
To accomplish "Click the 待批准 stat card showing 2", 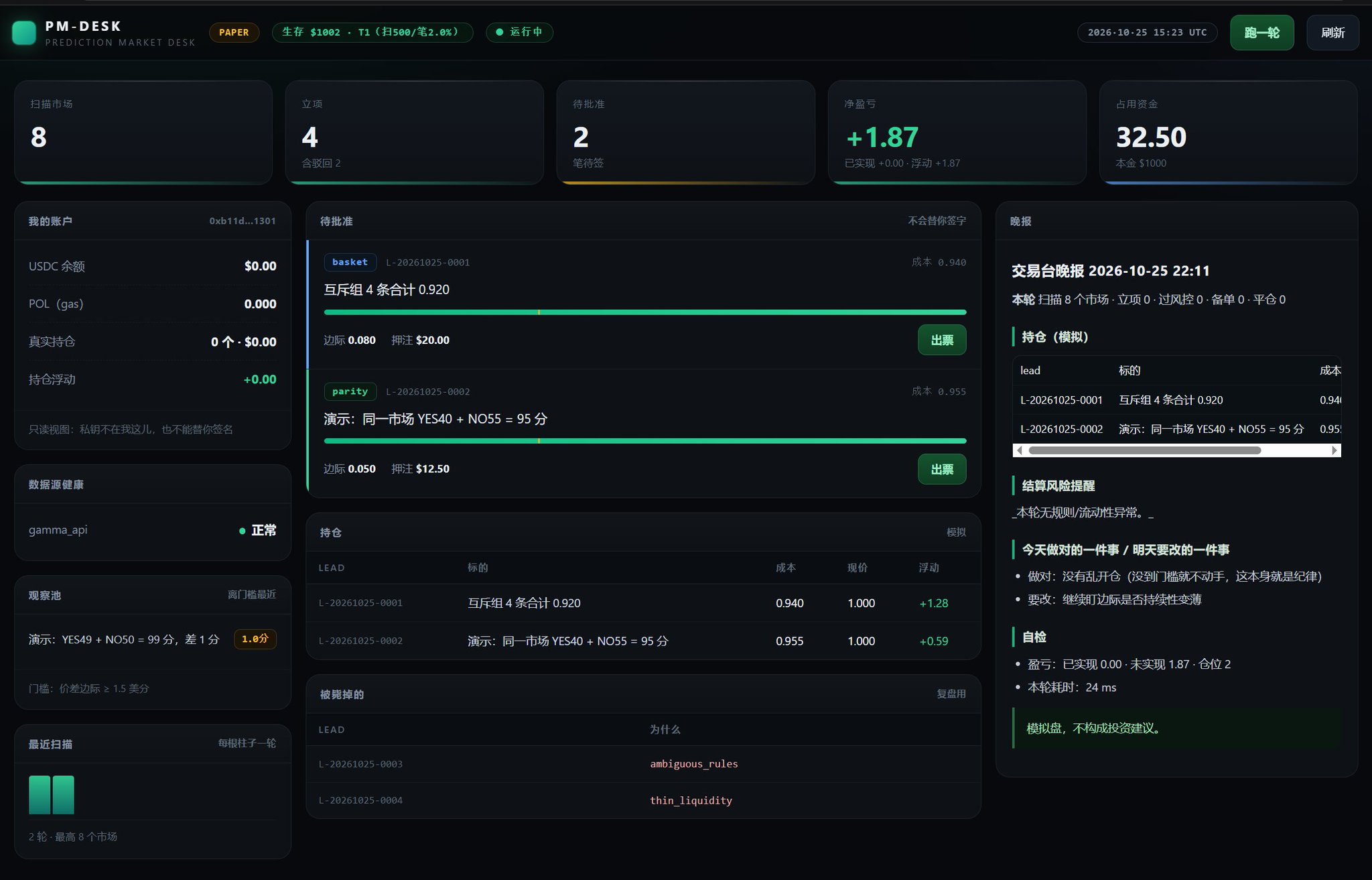I will (x=685, y=133).
